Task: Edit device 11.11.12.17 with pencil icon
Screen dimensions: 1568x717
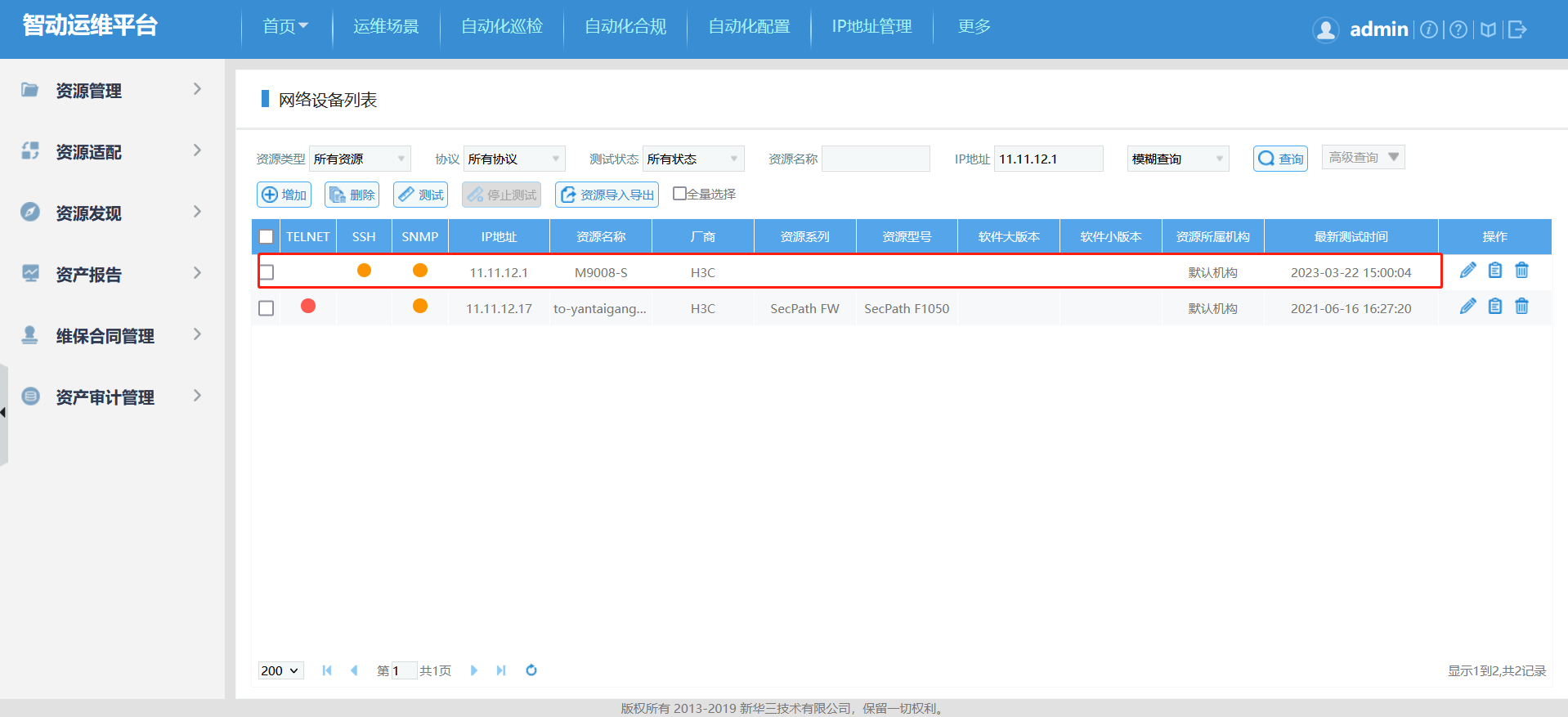Action: tap(1468, 306)
